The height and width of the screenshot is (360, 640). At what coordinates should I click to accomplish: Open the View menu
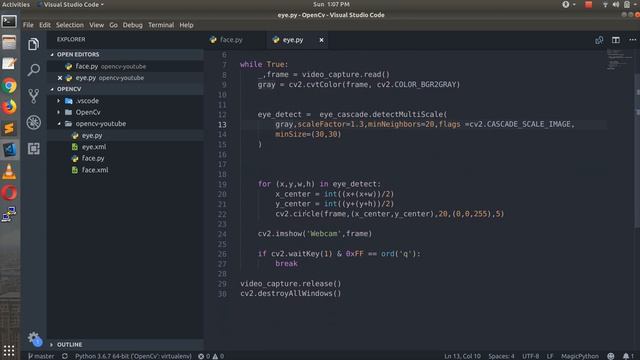click(x=96, y=25)
